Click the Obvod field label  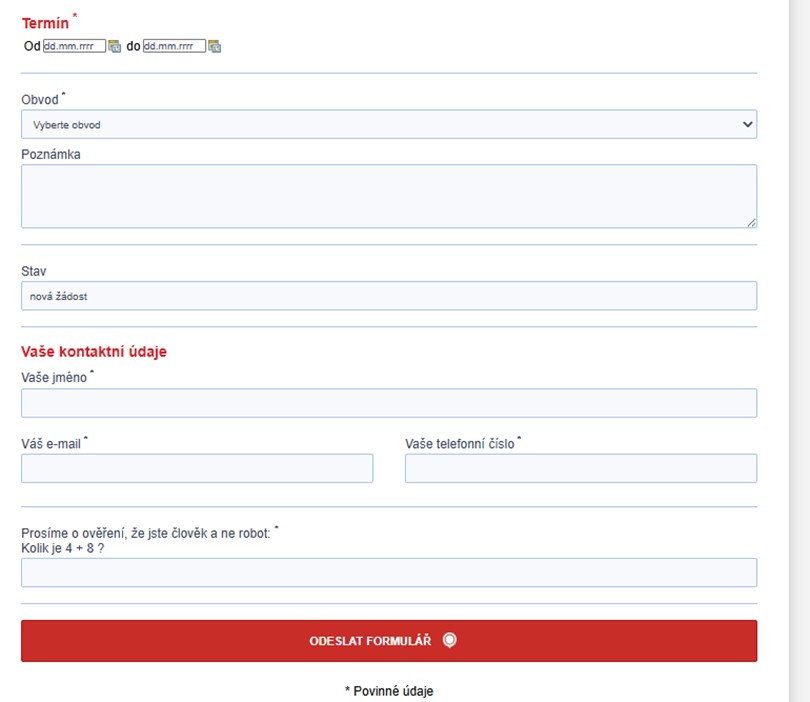point(40,100)
